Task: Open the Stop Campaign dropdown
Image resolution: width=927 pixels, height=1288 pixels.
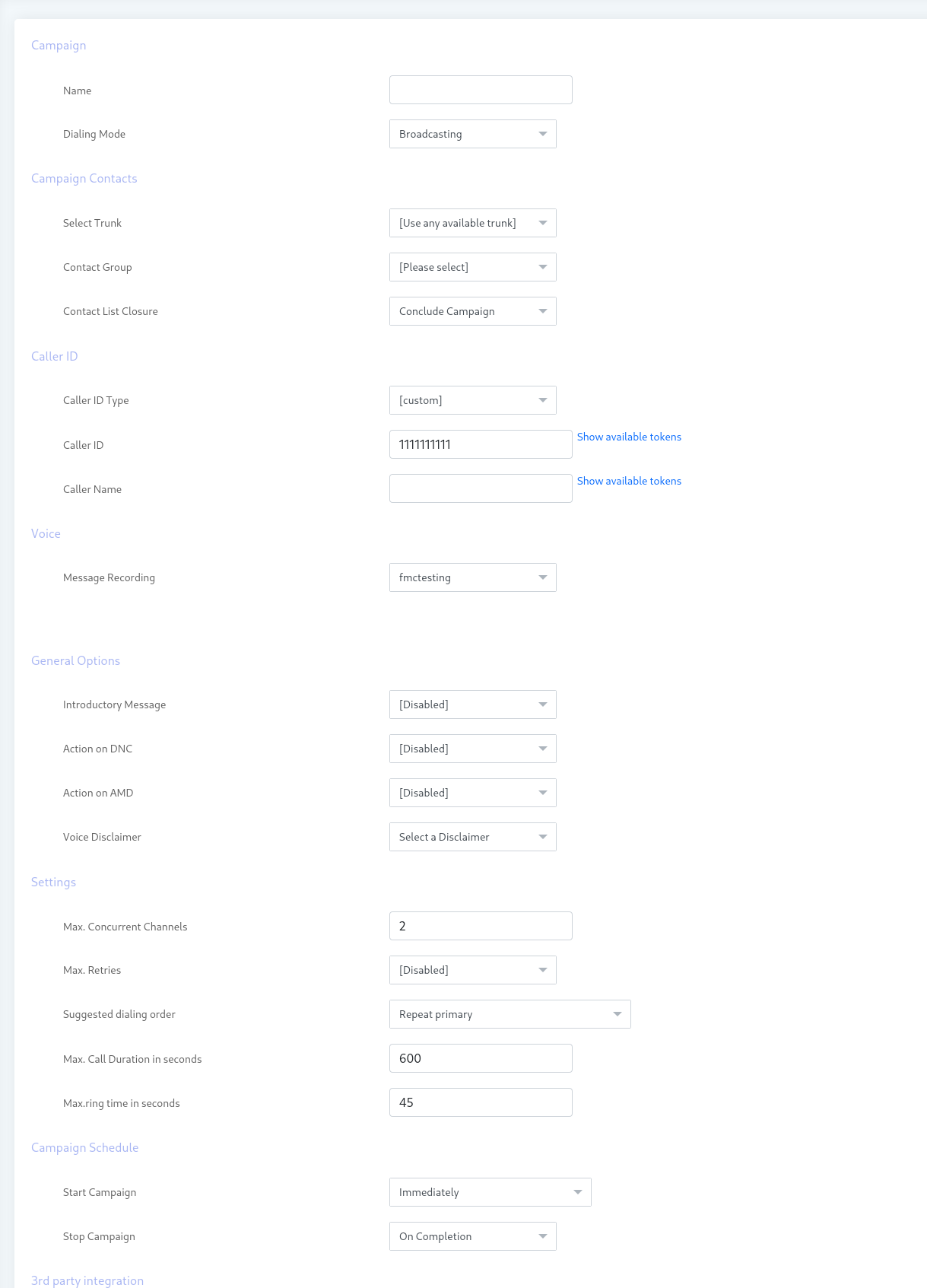Action: [473, 1236]
